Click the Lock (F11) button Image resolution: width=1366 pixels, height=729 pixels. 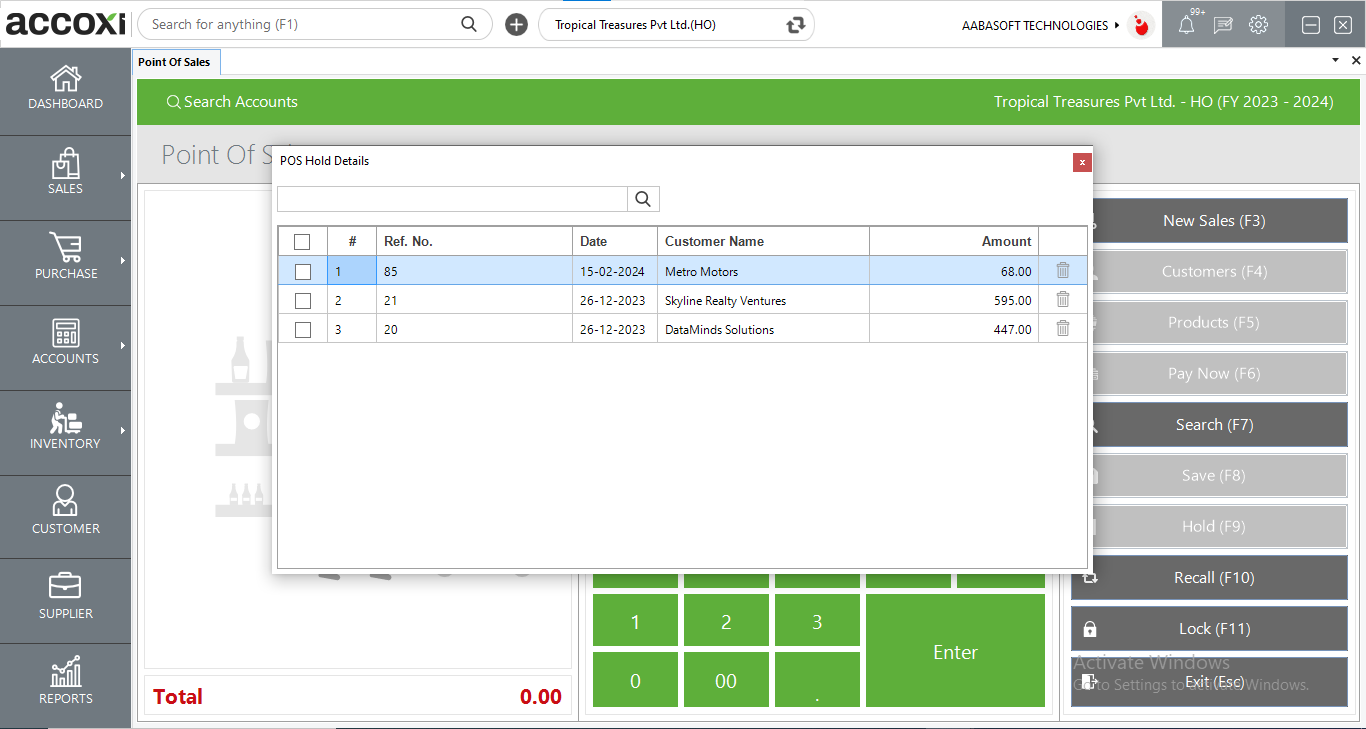tap(1209, 629)
